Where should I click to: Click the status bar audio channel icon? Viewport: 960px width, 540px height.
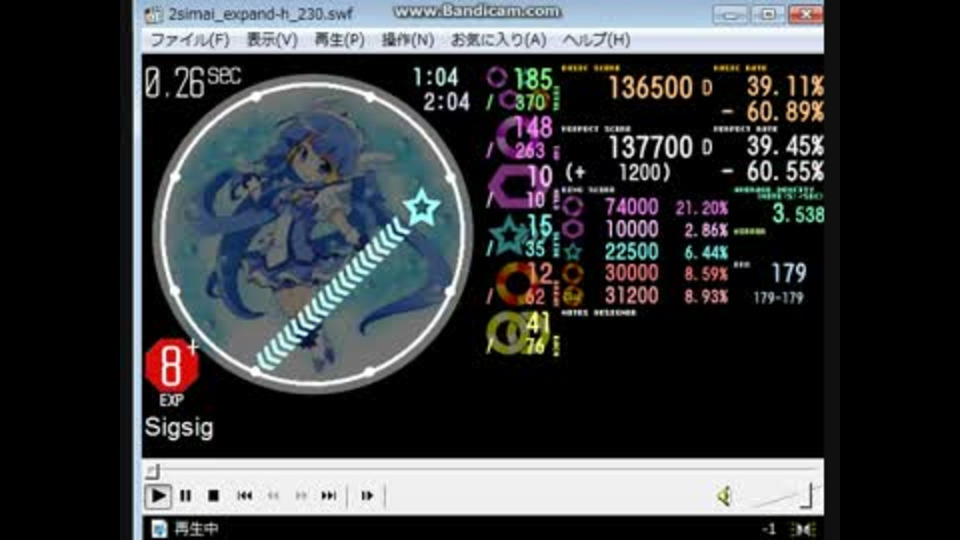(803, 530)
